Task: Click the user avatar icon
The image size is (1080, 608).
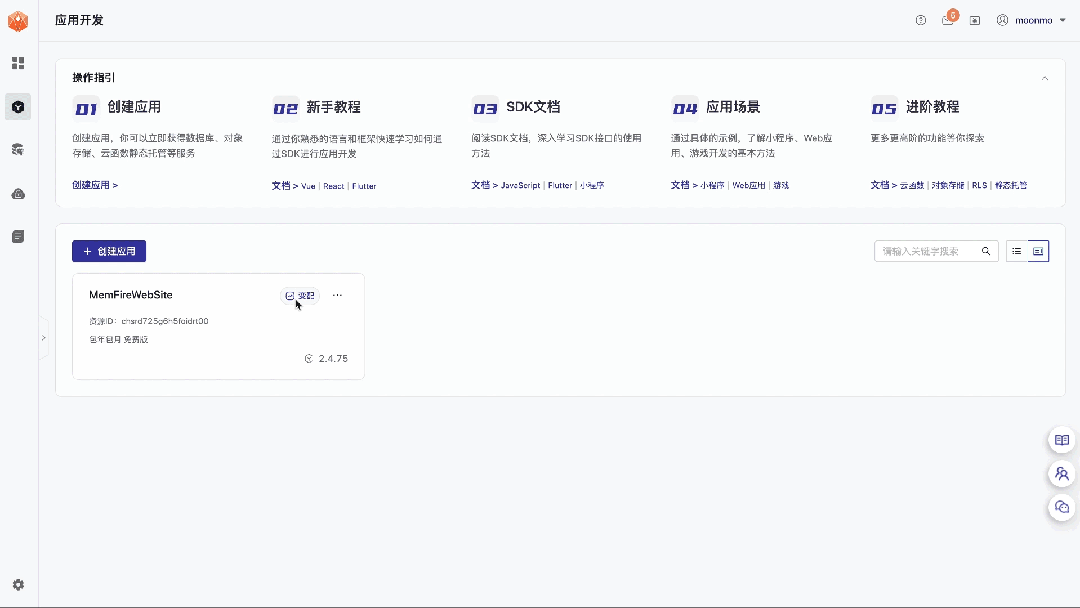Action: (1002, 21)
